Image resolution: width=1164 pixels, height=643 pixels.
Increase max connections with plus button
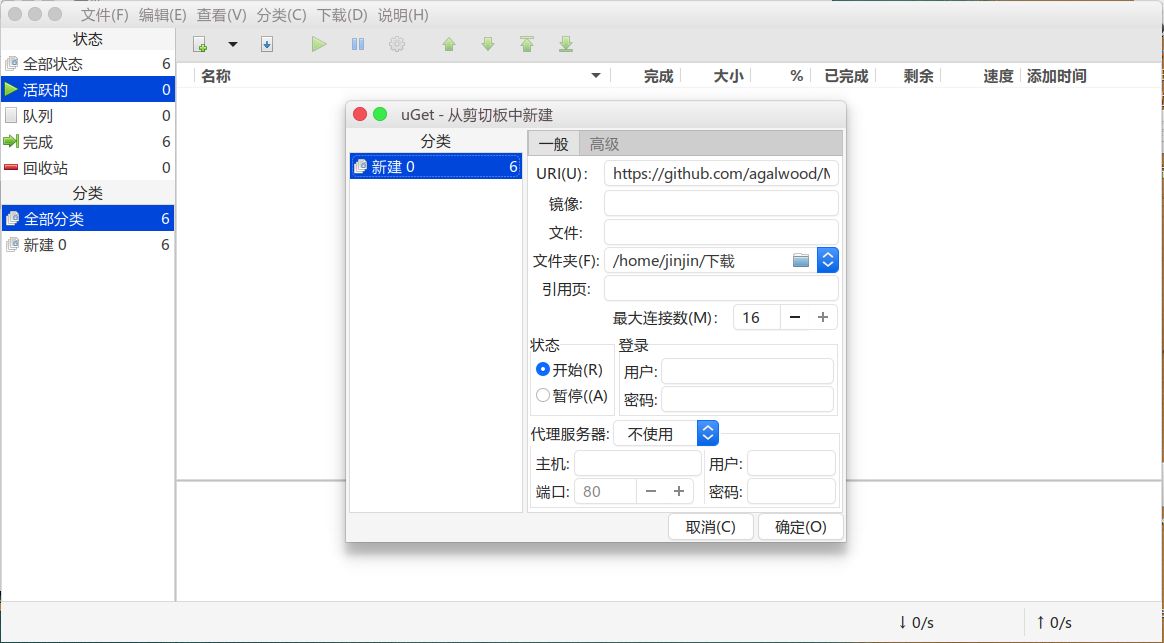pos(823,318)
